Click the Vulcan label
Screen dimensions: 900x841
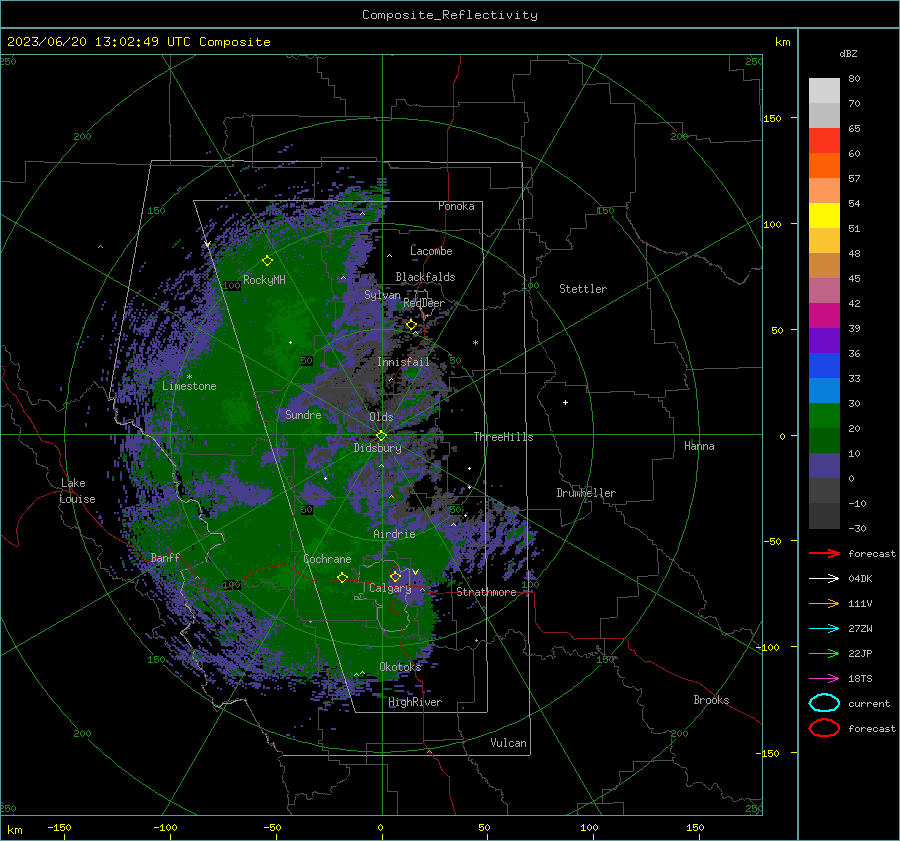[509, 743]
